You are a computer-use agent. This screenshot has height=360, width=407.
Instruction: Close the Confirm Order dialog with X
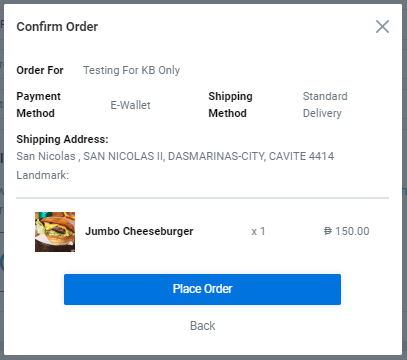coord(382,27)
